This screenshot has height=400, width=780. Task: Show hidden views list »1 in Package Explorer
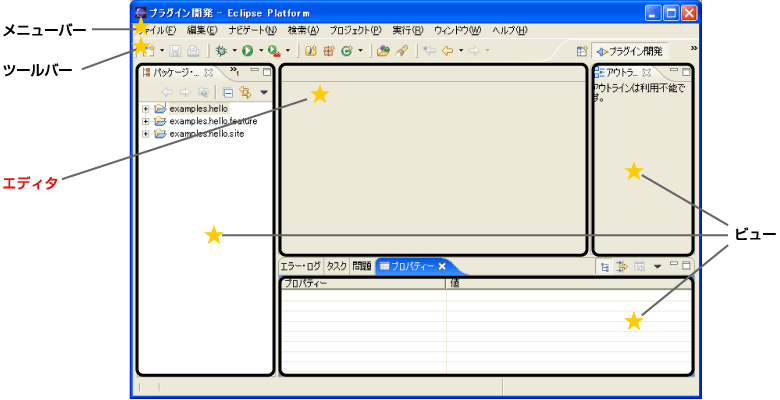pos(235,71)
